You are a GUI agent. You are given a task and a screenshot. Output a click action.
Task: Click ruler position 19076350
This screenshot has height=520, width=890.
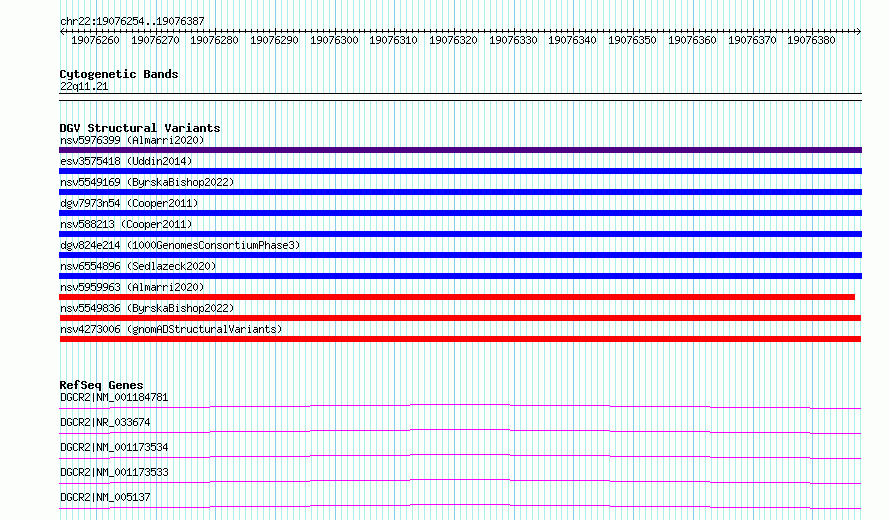coord(632,40)
